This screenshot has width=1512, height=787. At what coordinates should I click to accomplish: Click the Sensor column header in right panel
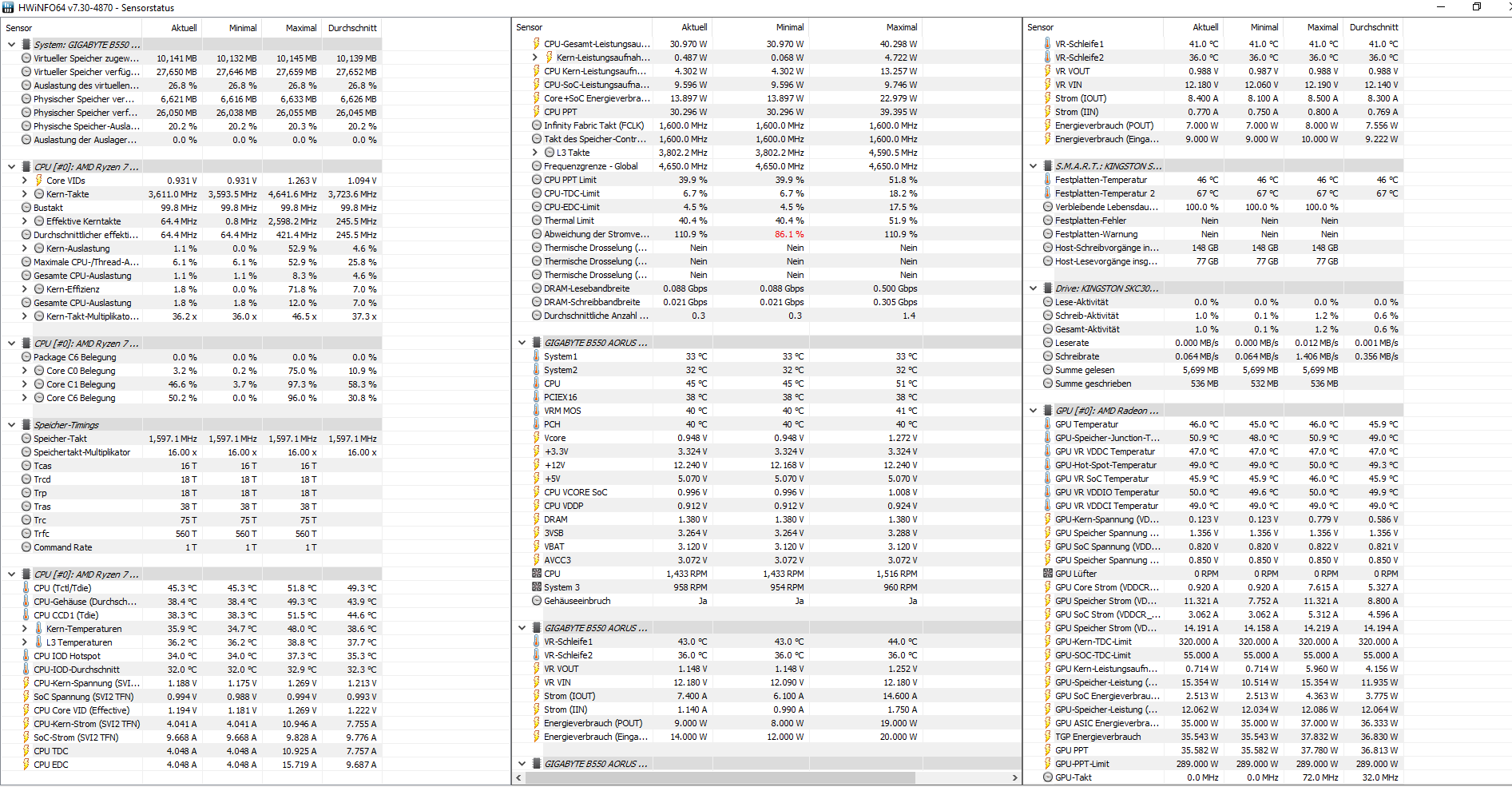[1041, 27]
